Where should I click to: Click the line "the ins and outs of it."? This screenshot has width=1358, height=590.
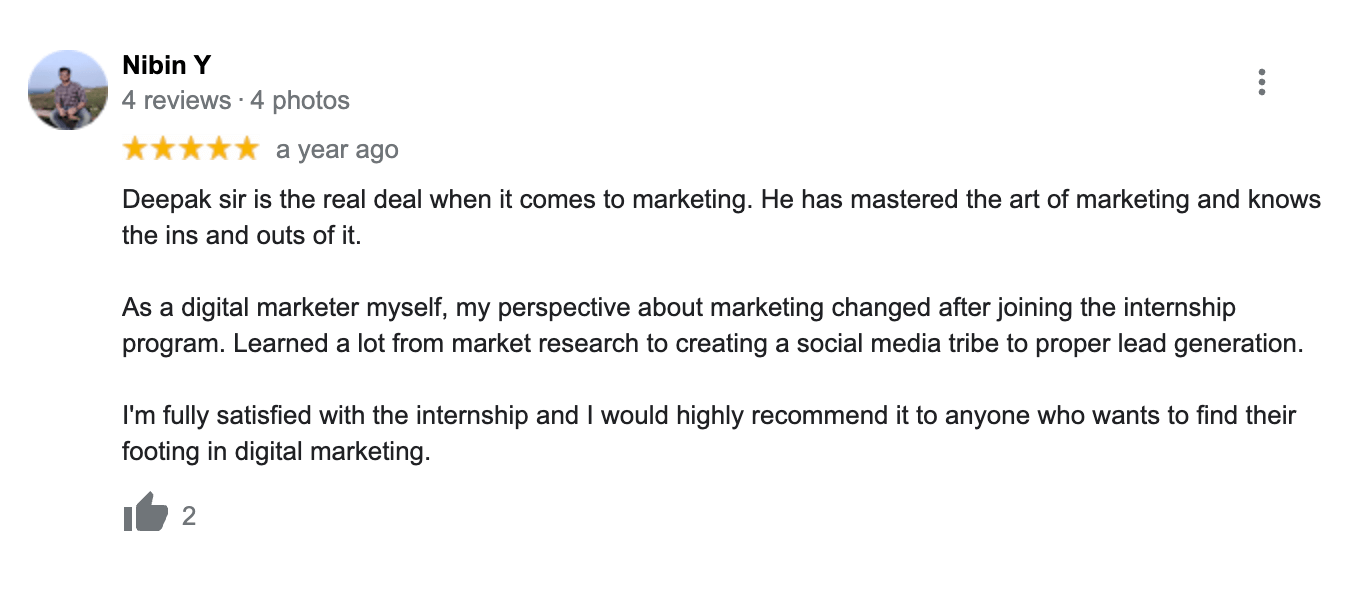pyautogui.click(x=240, y=236)
